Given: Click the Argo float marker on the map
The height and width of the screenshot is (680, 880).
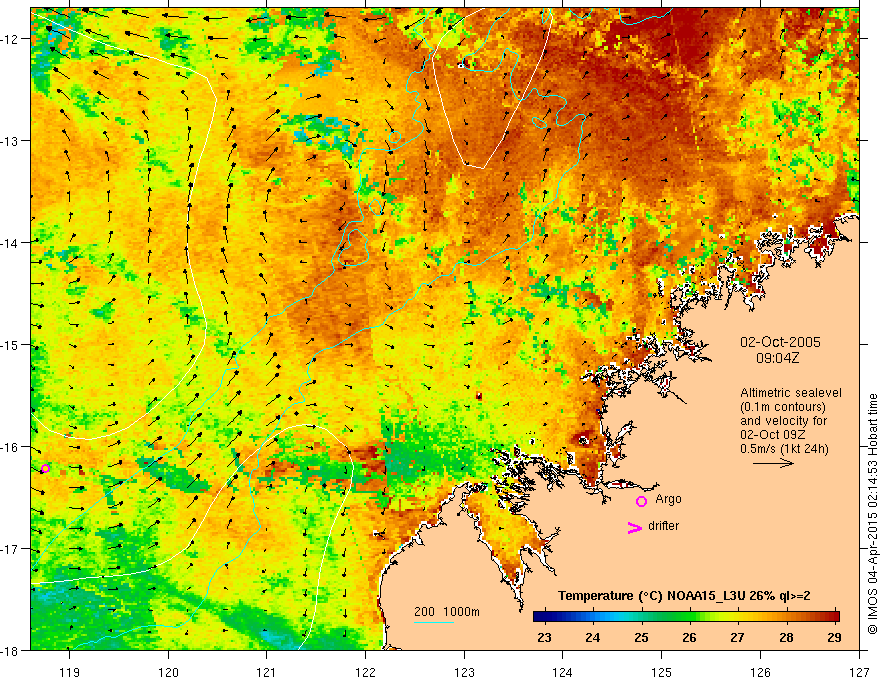Looking at the screenshot, I should [x=45, y=468].
